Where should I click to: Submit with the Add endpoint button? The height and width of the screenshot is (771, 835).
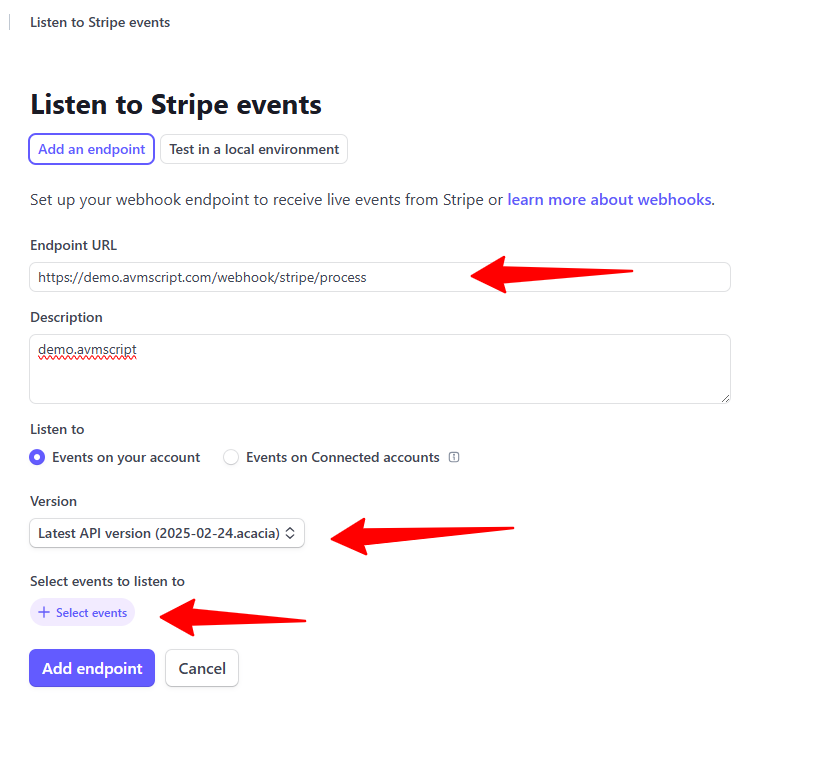tap(92, 668)
